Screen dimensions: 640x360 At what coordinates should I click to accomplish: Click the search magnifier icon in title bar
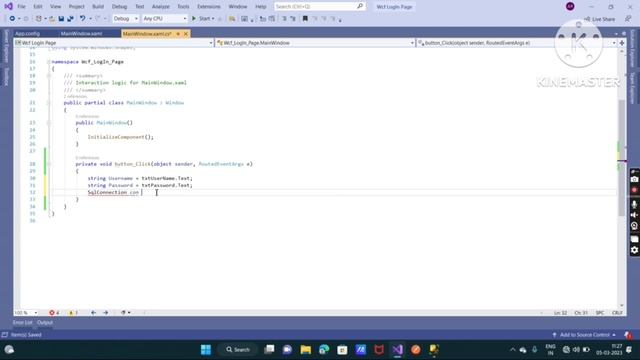coord(360,7)
